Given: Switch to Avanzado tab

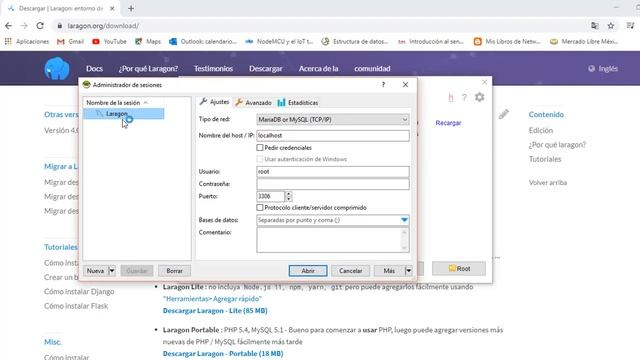Looking at the screenshot, I should (253, 102).
